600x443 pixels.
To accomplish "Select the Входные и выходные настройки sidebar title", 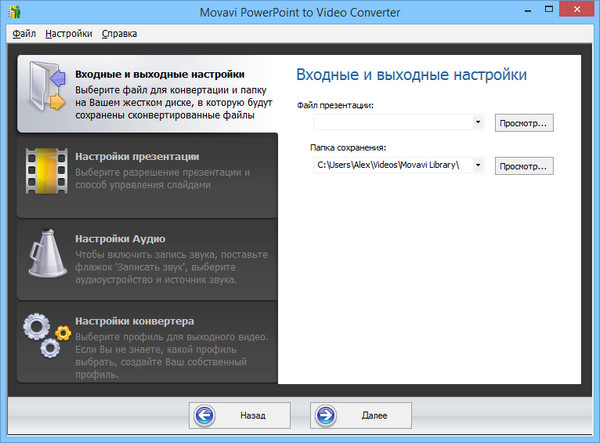I will click(160, 74).
